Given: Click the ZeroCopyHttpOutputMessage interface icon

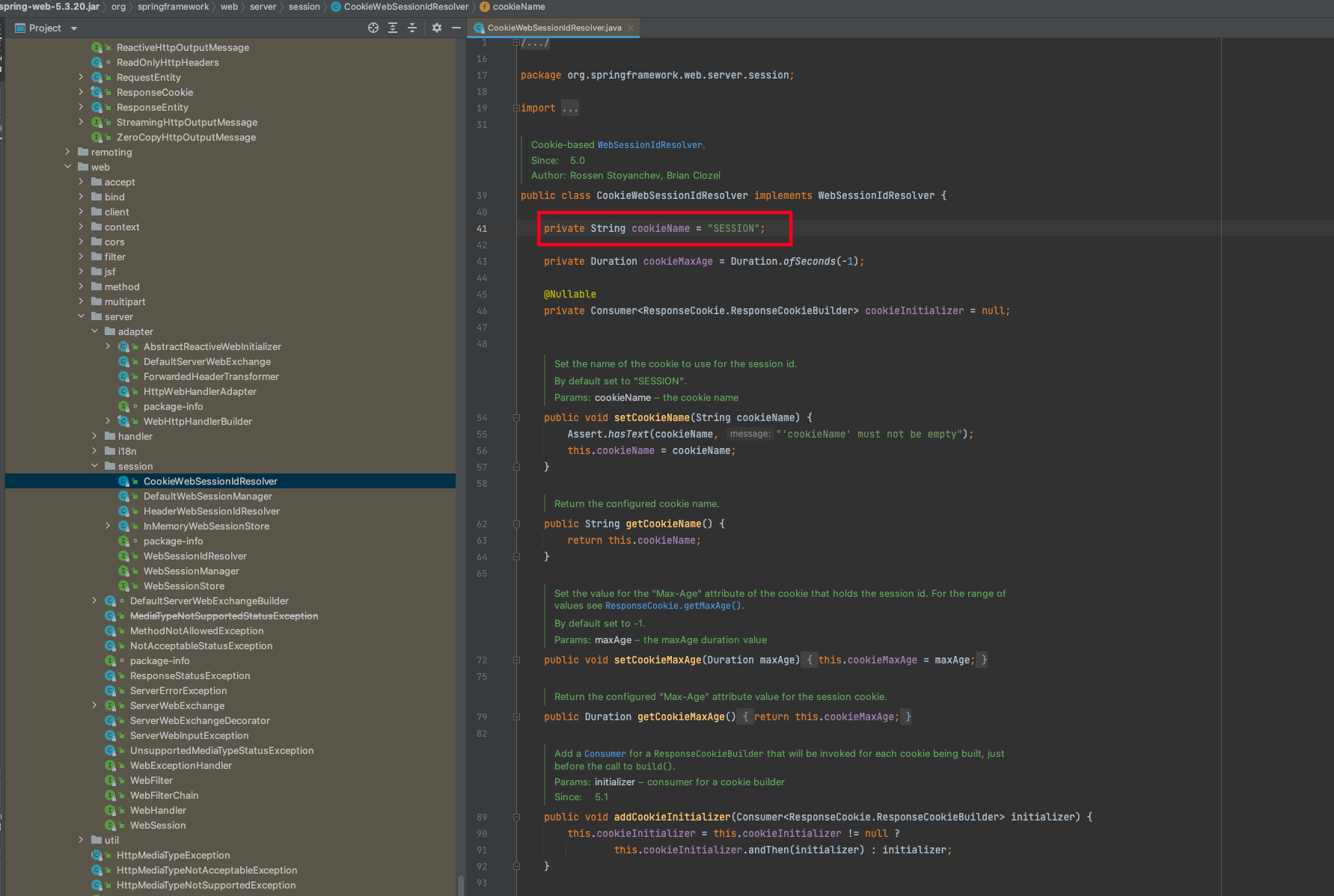Looking at the screenshot, I should (97, 137).
